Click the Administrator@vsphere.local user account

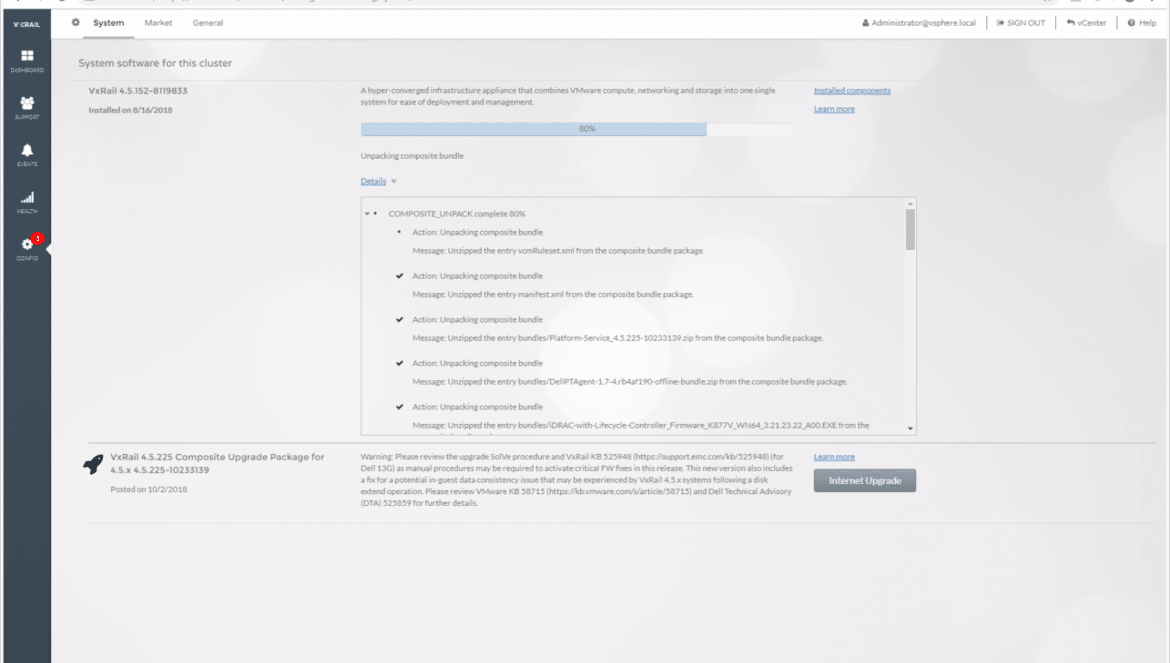pos(919,23)
